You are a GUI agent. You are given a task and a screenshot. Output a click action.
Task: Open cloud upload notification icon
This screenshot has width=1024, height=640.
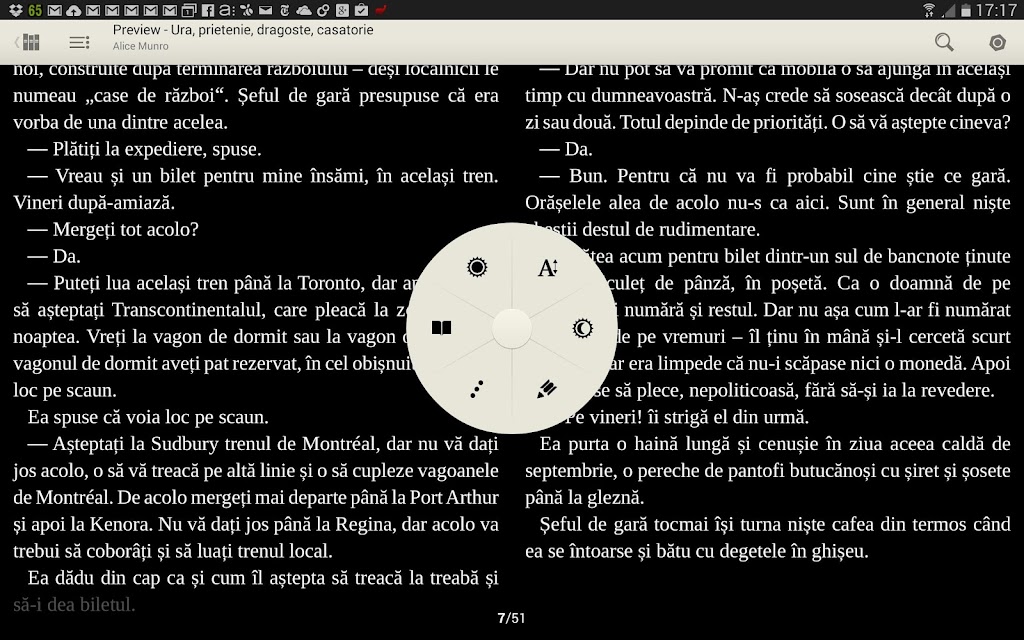click(74, 11)
